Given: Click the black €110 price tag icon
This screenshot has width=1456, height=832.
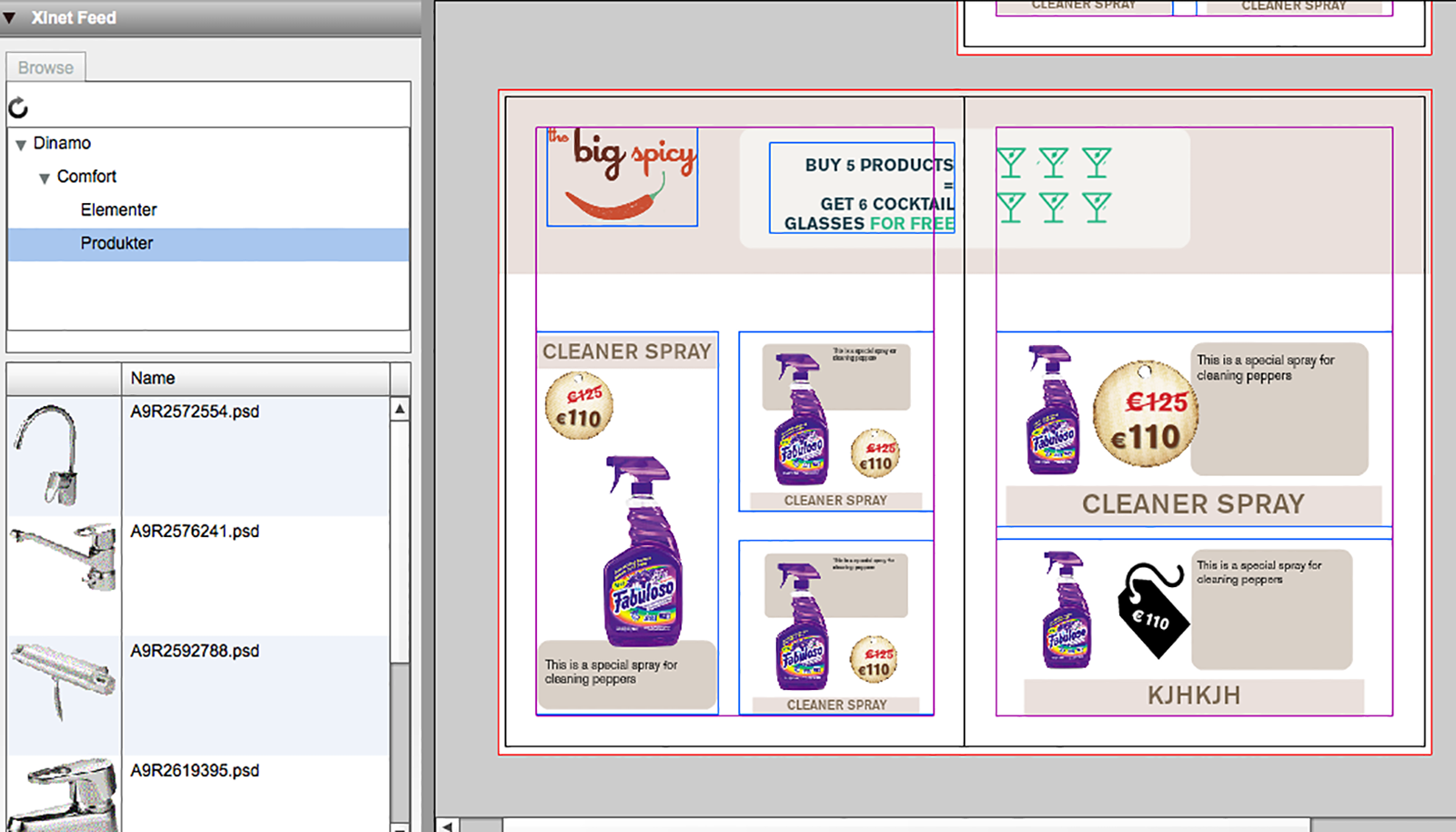Looking at the screenshot, I should click(1153, 610).
